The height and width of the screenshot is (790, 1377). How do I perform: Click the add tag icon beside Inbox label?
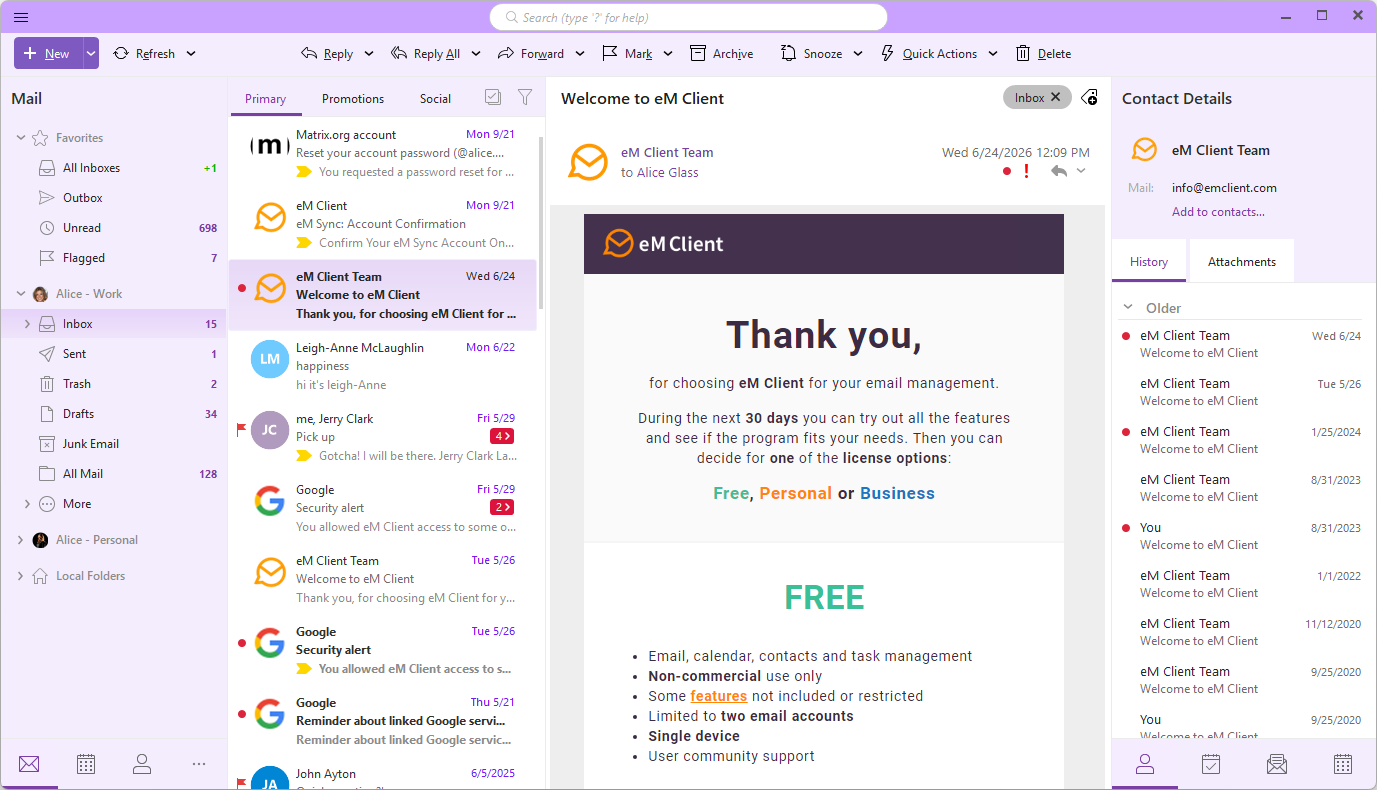1090,97
